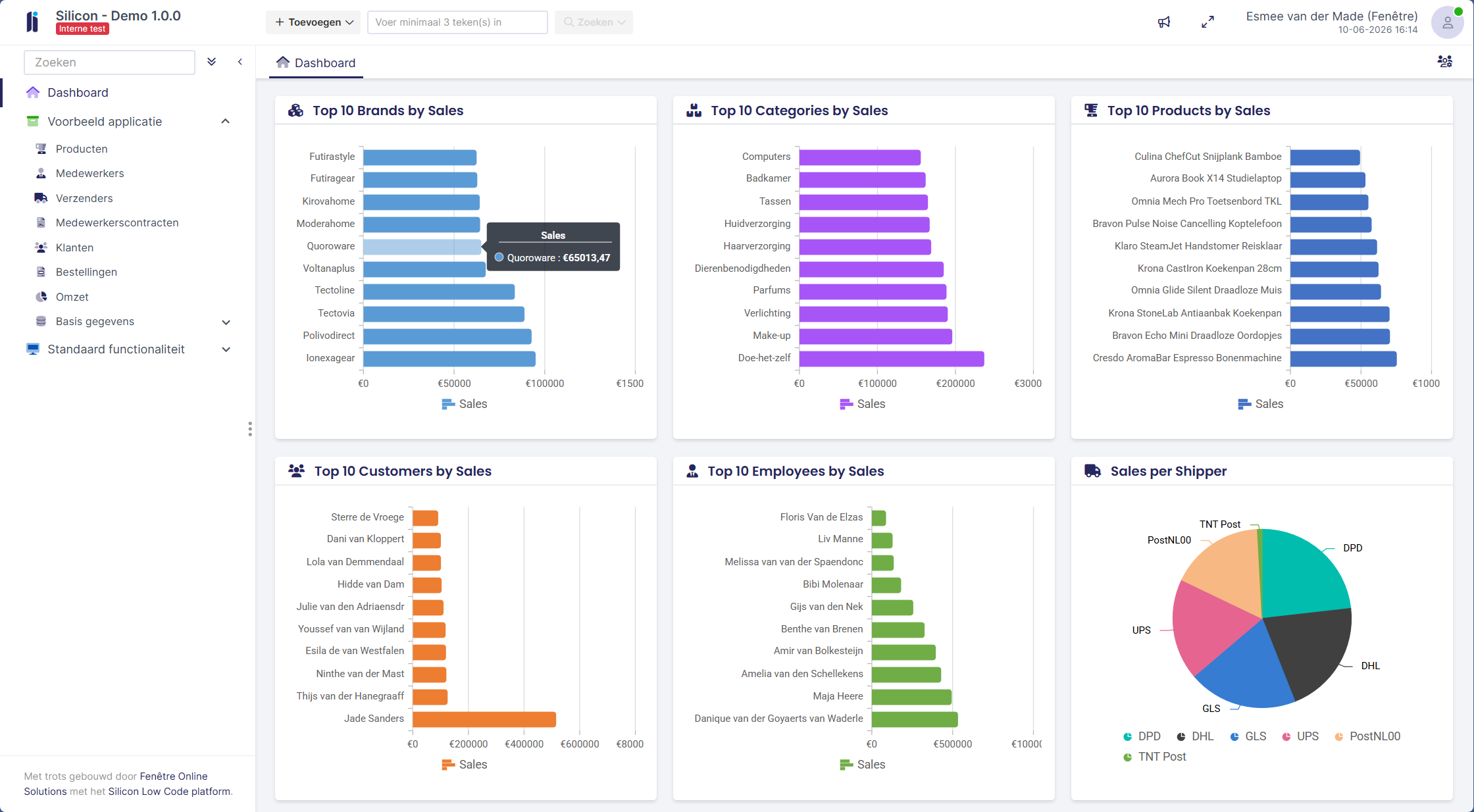The image size is (1474, 812).
Task: Click the Standaard functionaliteit monitor icon
Action: pyautogui.click(x=33, y=349)
